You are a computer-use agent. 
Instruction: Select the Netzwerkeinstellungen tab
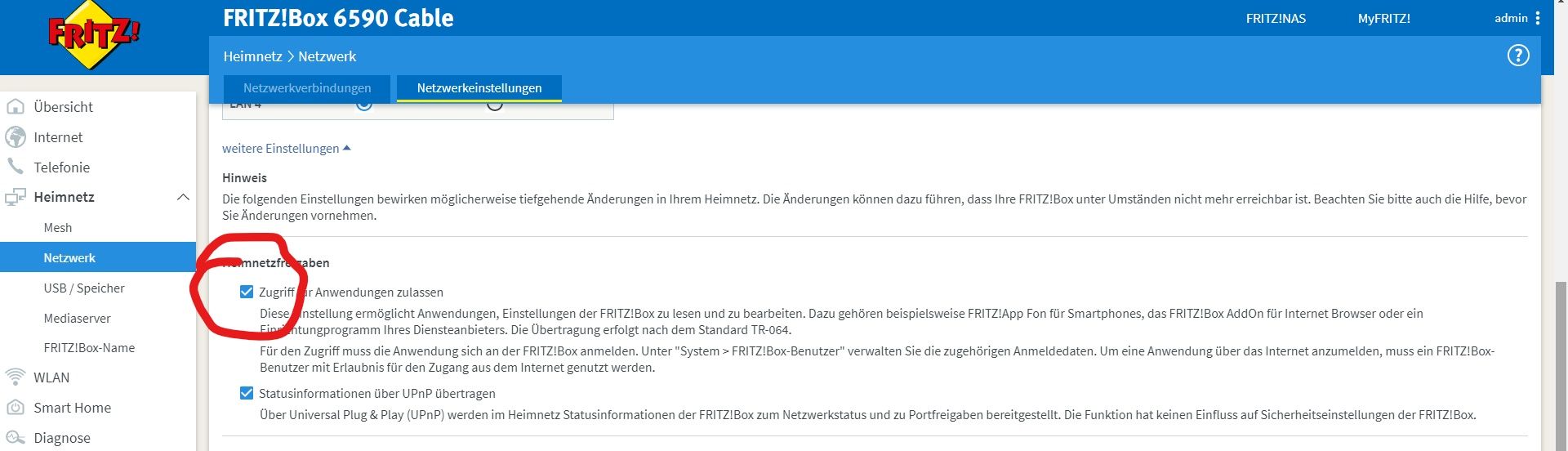tap(479, 88)
